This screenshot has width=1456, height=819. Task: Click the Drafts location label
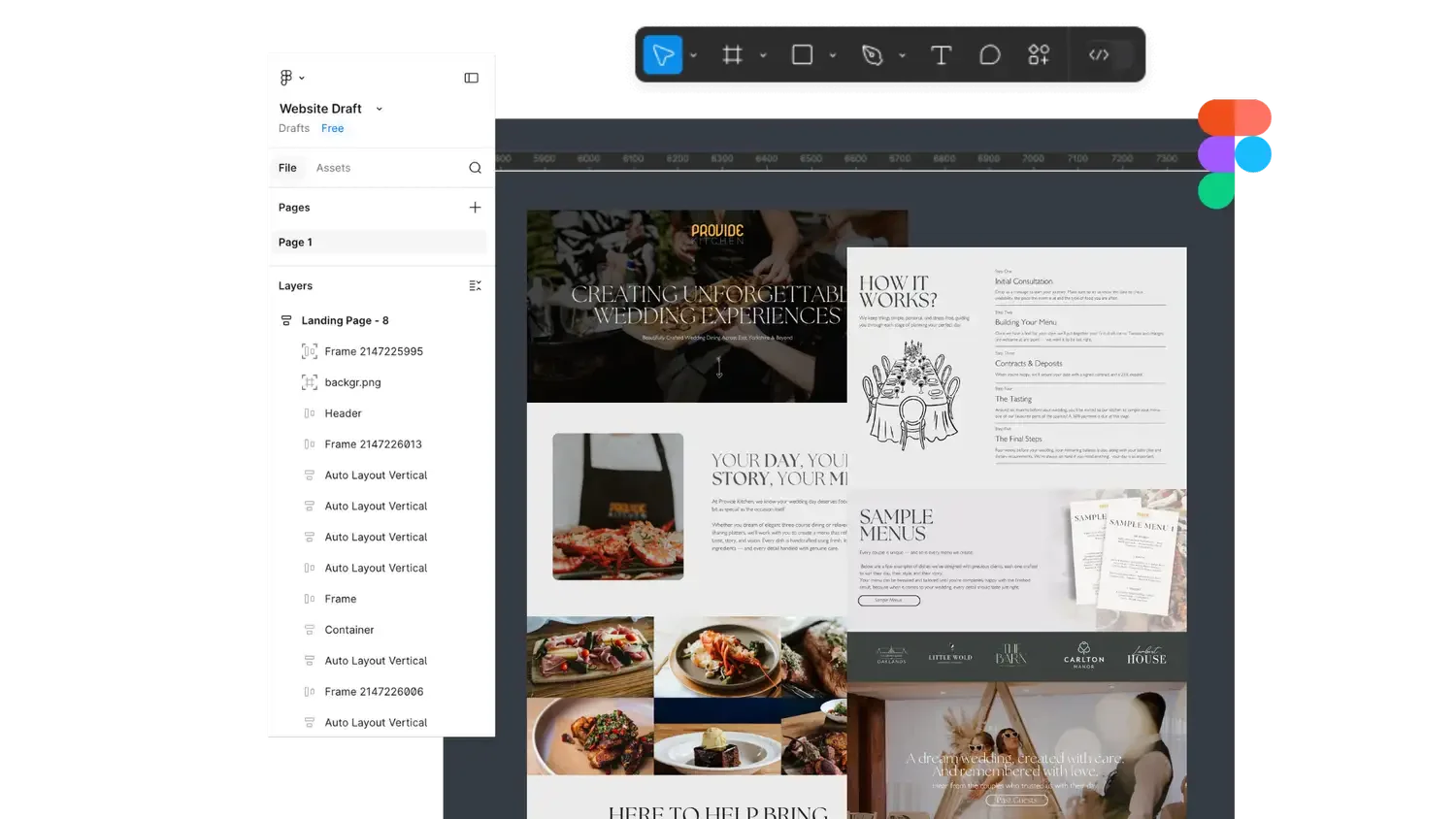(x=294, y=128)
